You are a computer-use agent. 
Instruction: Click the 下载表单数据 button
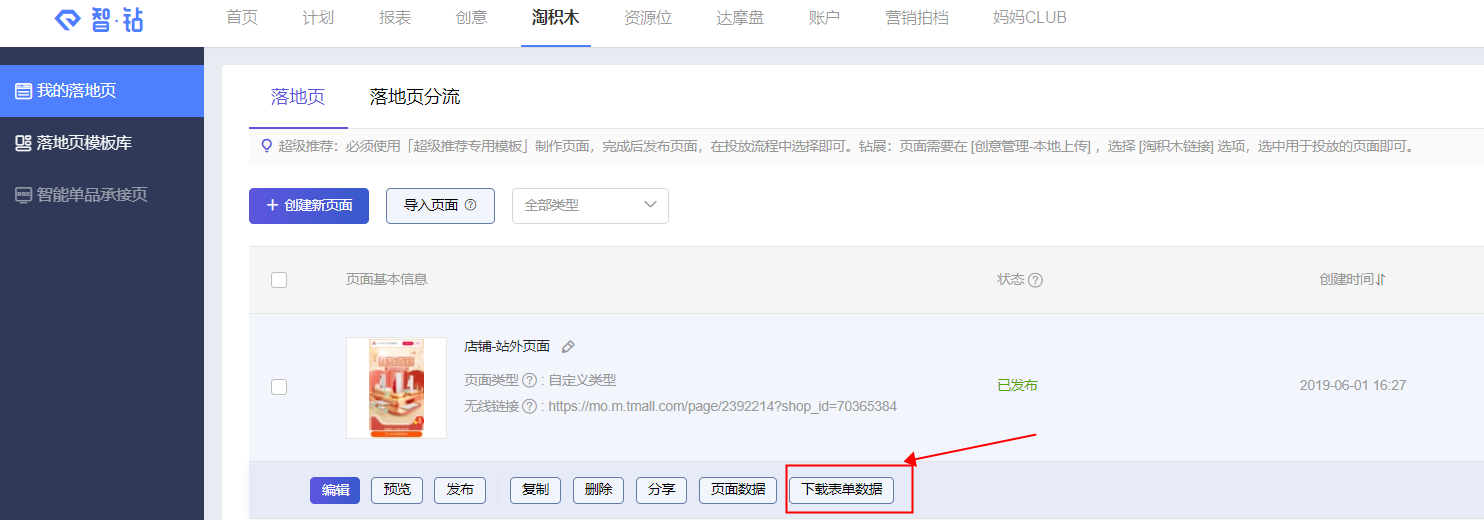pyautogui.click(x=842, y=490)
